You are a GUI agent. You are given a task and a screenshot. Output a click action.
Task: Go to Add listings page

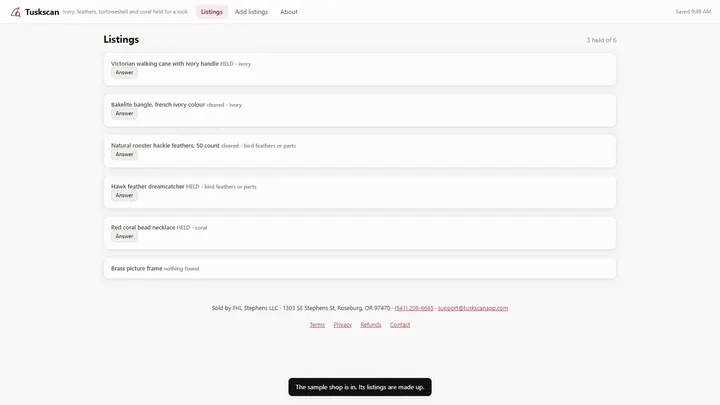click(251, 12)
